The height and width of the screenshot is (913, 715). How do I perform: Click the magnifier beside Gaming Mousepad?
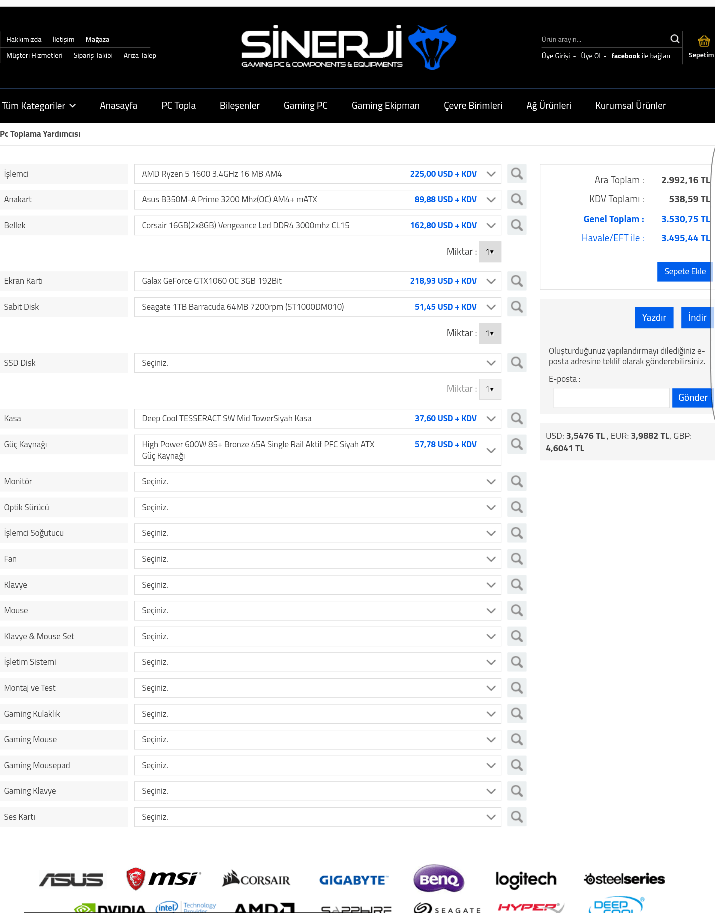pos(516,765)
